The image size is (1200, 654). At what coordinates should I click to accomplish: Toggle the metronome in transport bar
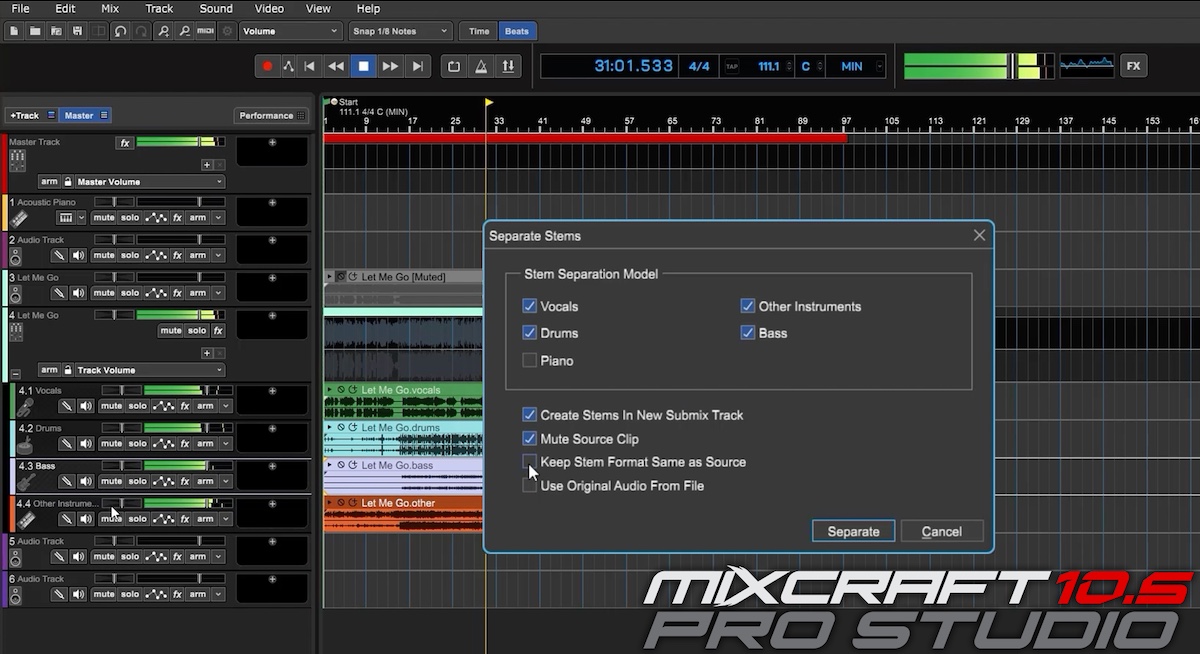[481, 66]
